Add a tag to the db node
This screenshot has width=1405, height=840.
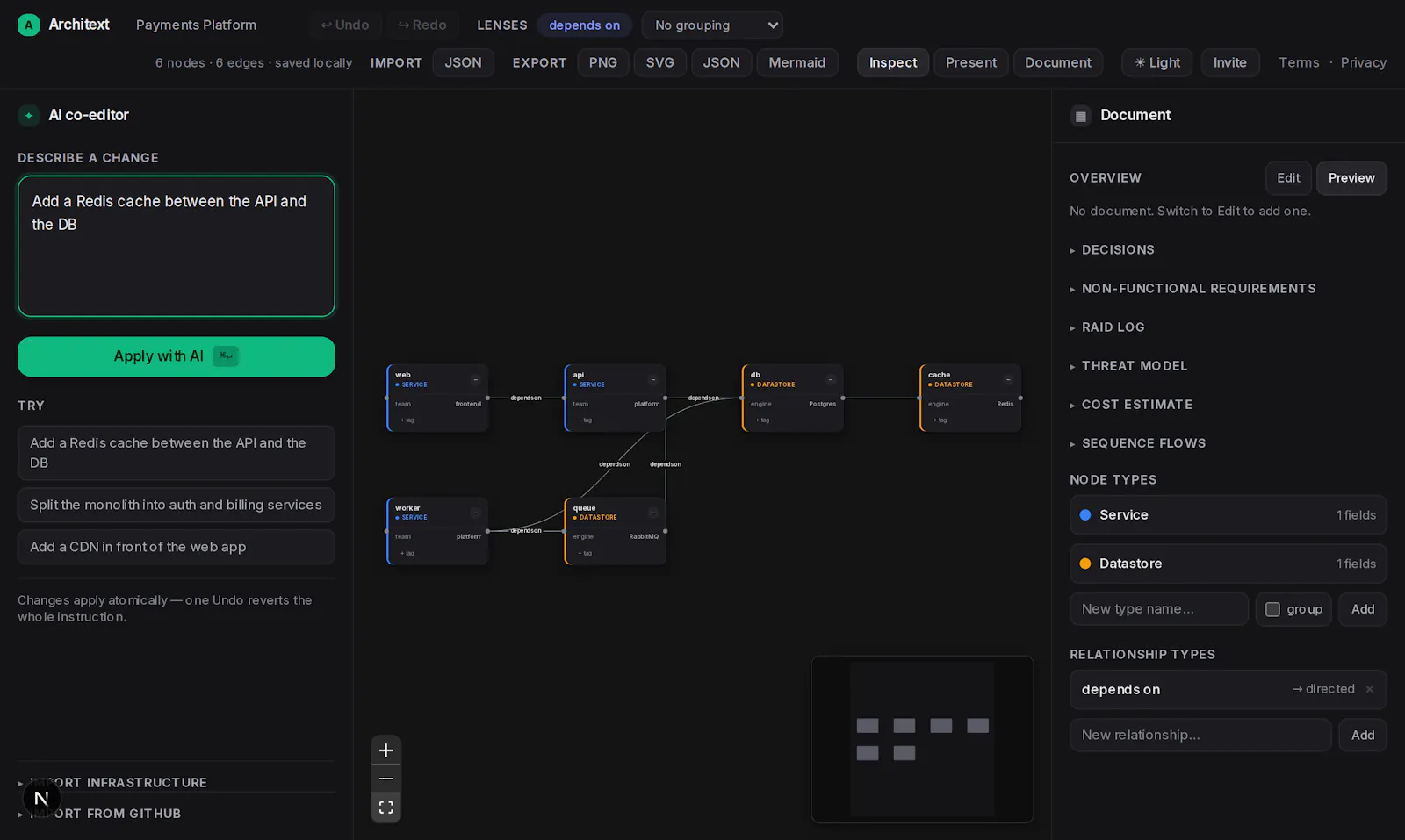[763, 420]
